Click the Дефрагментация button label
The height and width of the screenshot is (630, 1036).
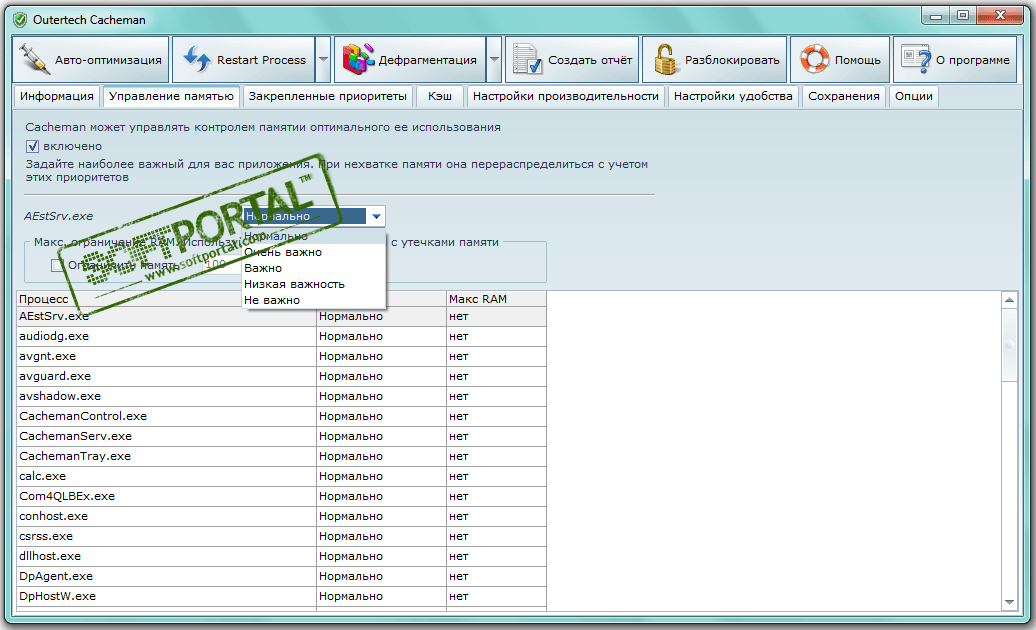coord(427,60)
